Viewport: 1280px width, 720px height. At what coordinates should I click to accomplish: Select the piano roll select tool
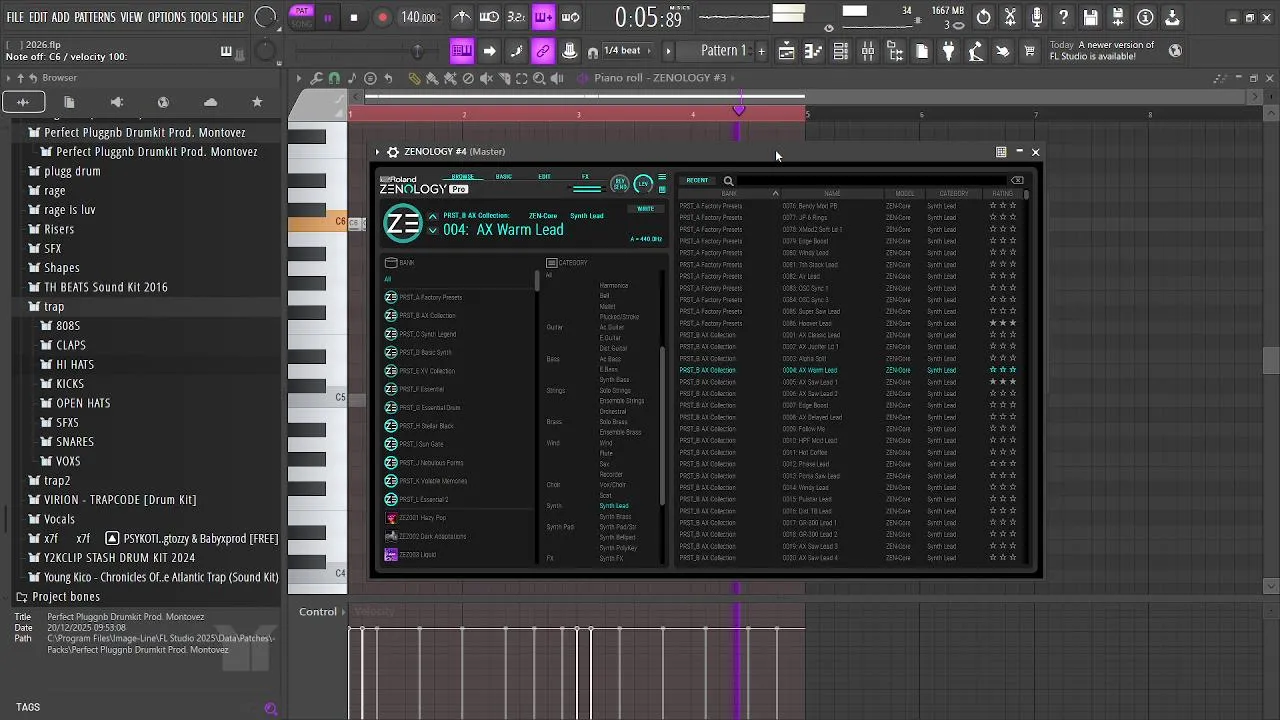coord(521,78)
